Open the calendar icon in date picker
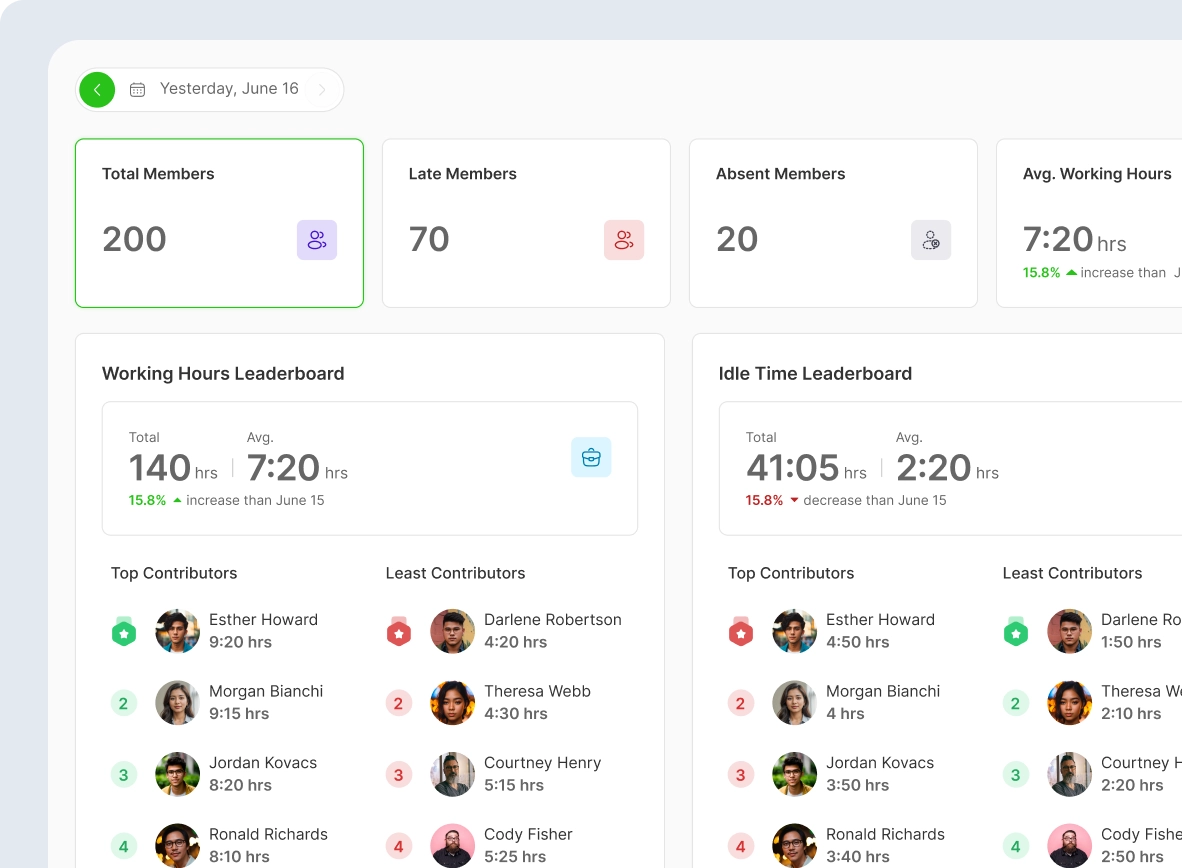The width and height of the screenshot is (1182, 868). pyautogui.click(x=138, y=90)
